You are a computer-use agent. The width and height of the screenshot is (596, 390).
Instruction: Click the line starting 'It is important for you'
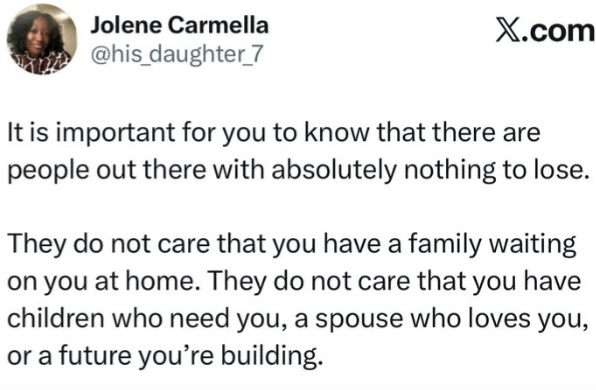pos(274,134)
